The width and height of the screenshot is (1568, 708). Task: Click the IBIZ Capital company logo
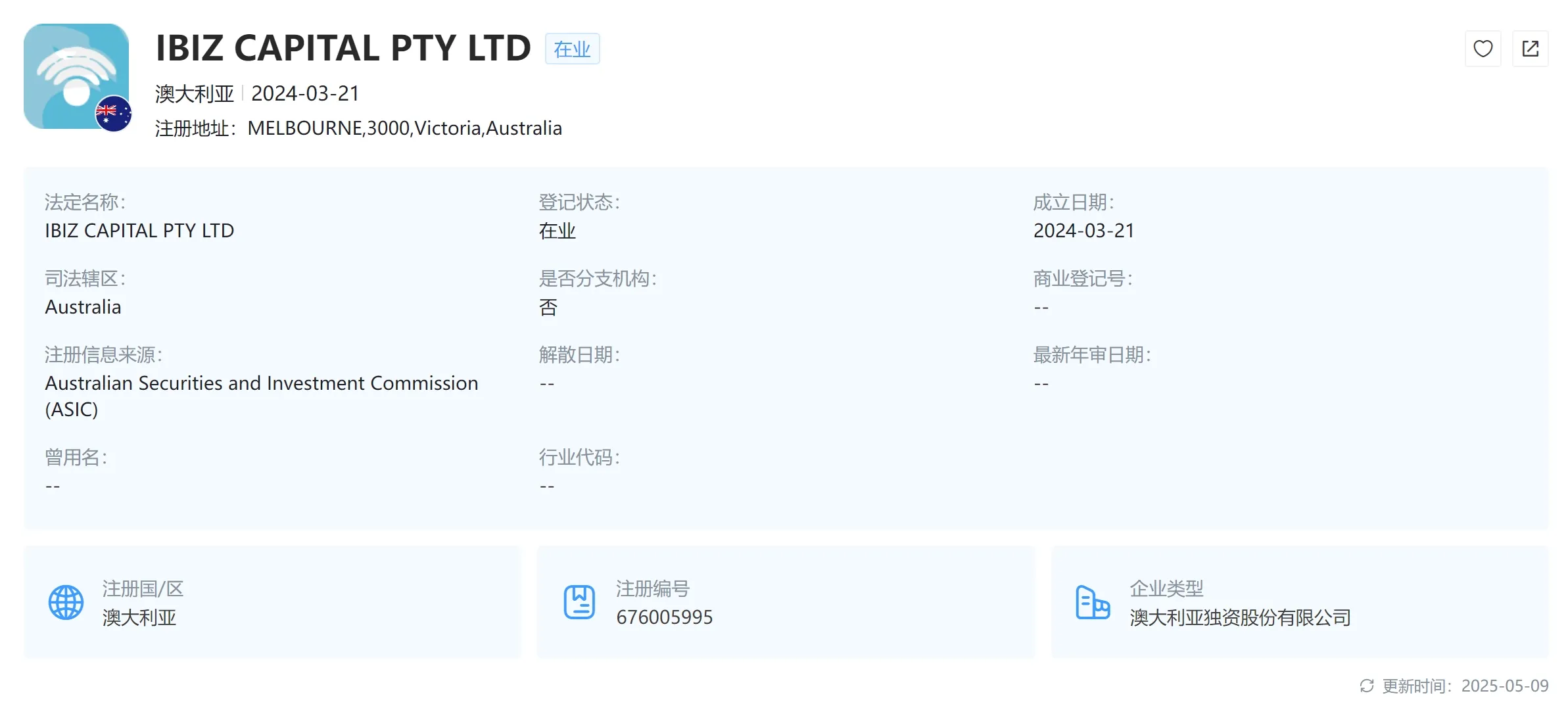76,76
